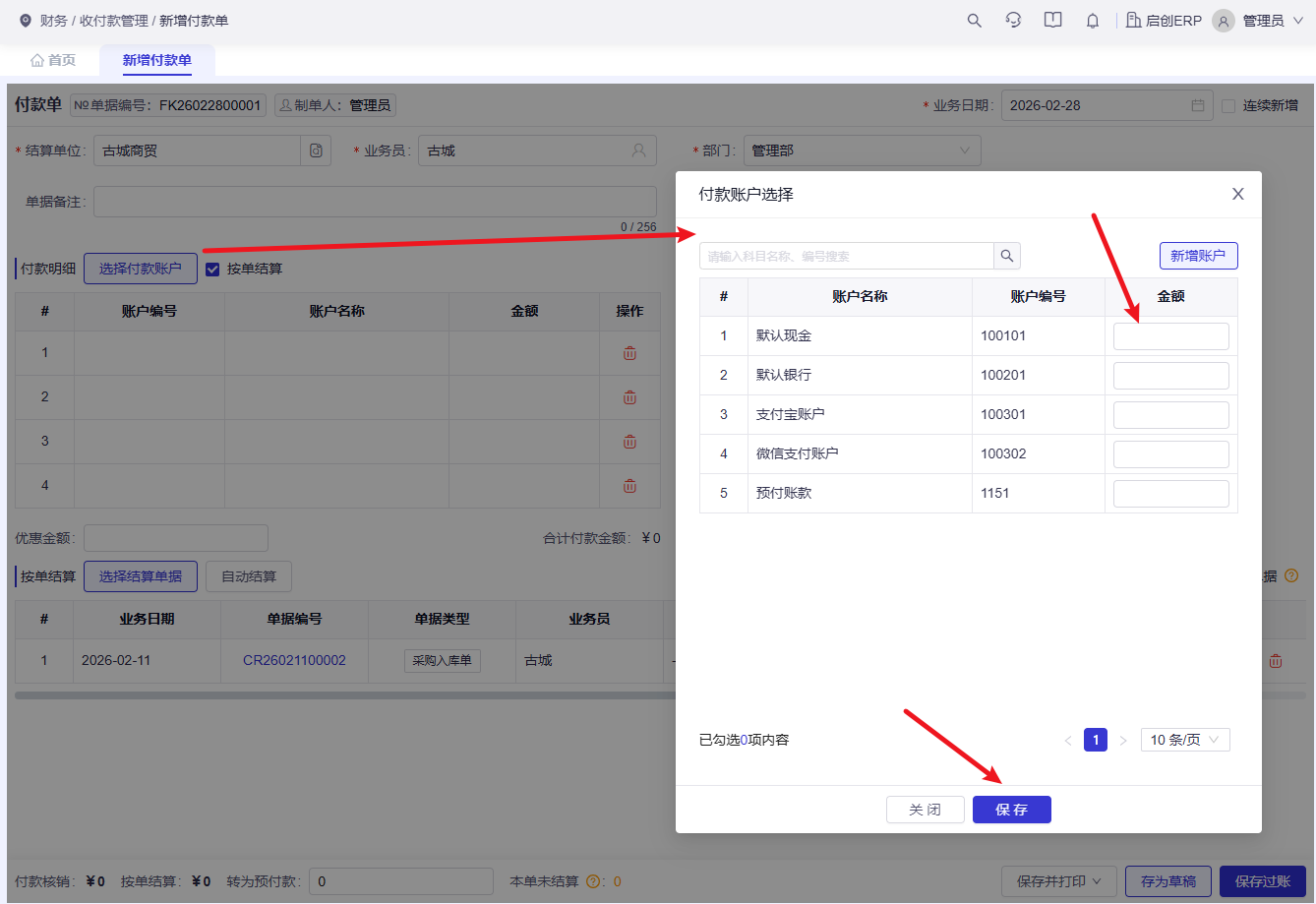Click the 选择付款账户 button
The height and width of the screenshot is (904, 1316).
[141, 269]
